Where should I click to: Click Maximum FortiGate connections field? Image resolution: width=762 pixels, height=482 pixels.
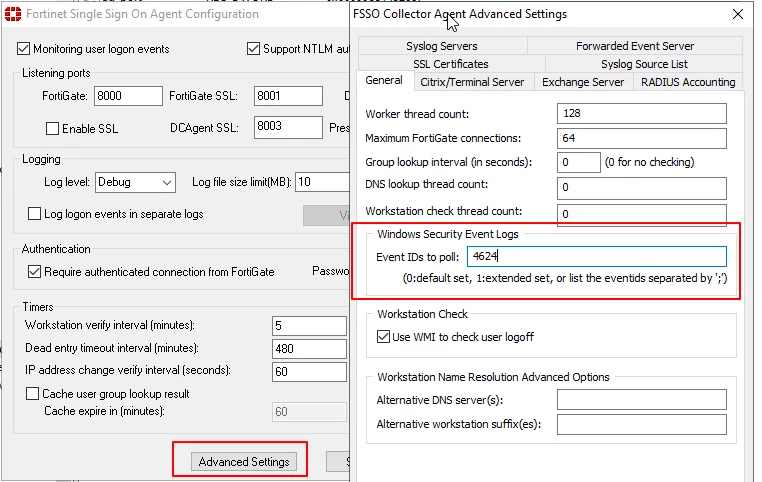click(642, 138)
